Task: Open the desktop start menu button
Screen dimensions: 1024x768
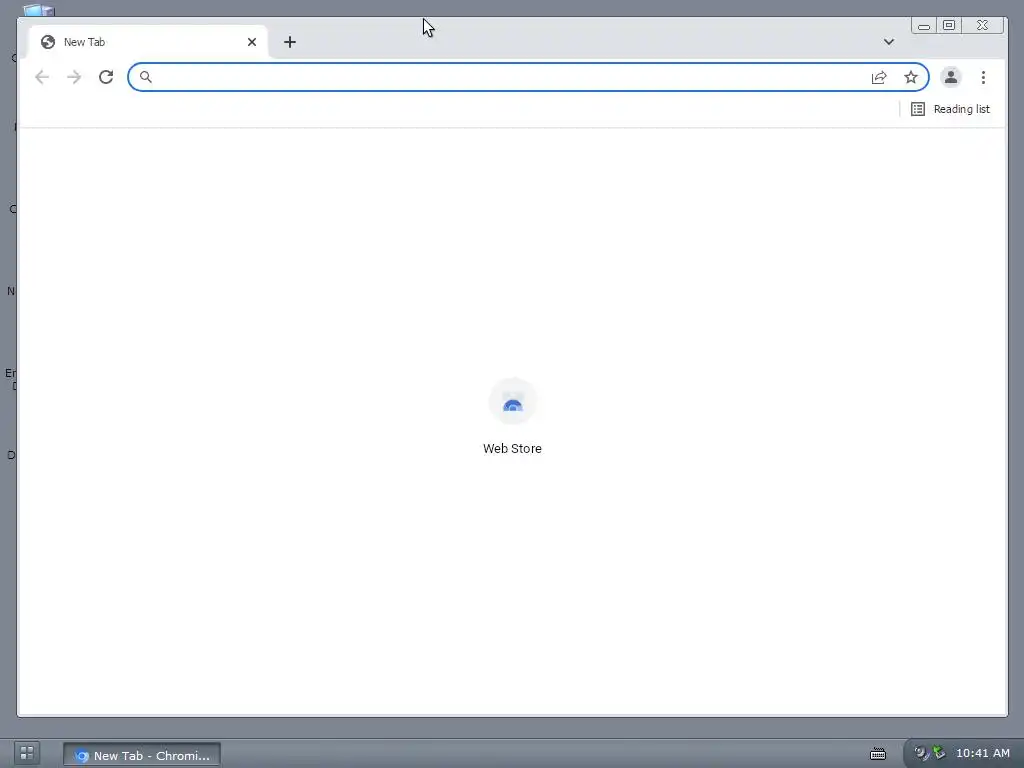Action: tap(27, 753)
